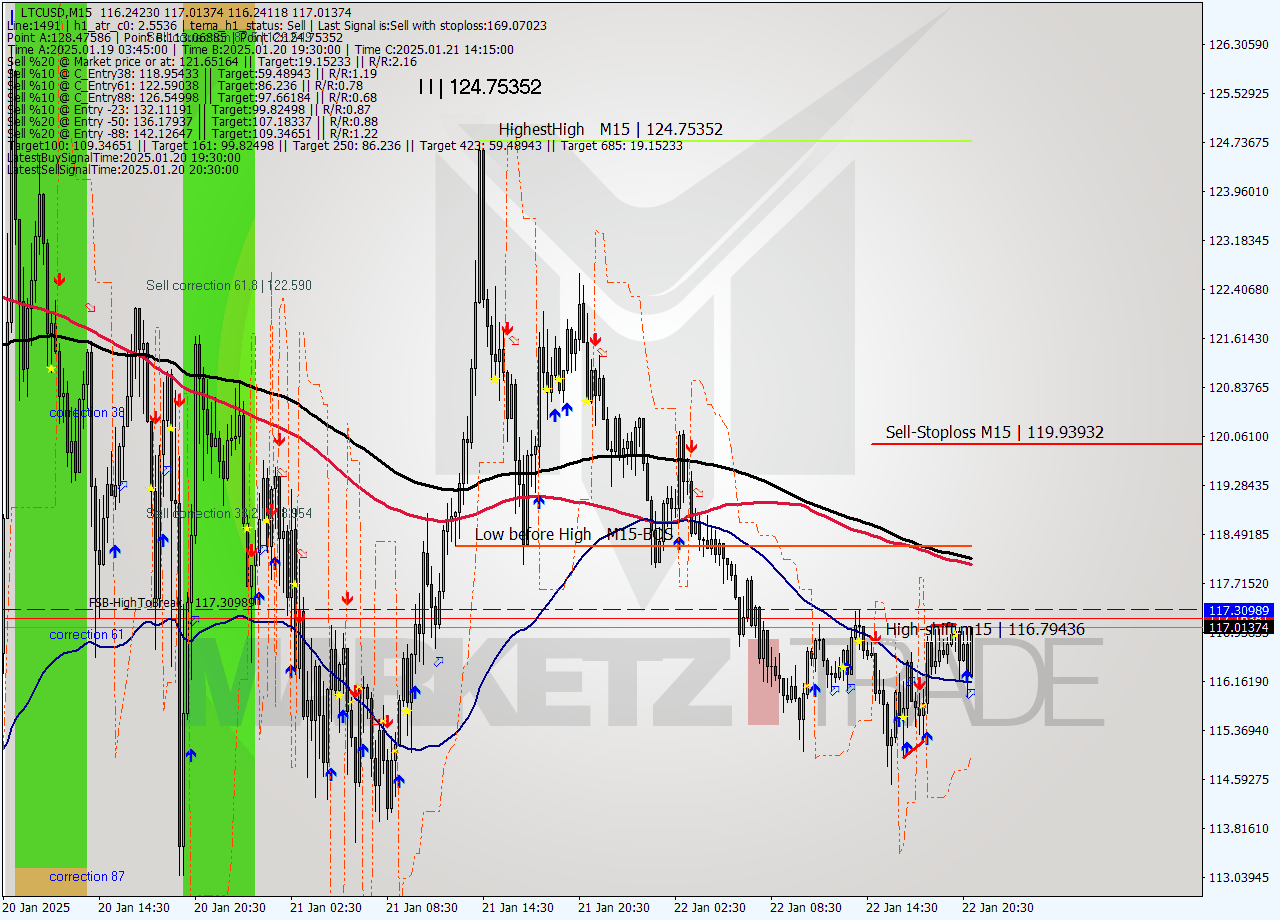This screenshot has height=920, width=1280.
Task: Click the 22 Jan 08:30 time axis label
Action: pyautogui.click(x=806, y=908)
